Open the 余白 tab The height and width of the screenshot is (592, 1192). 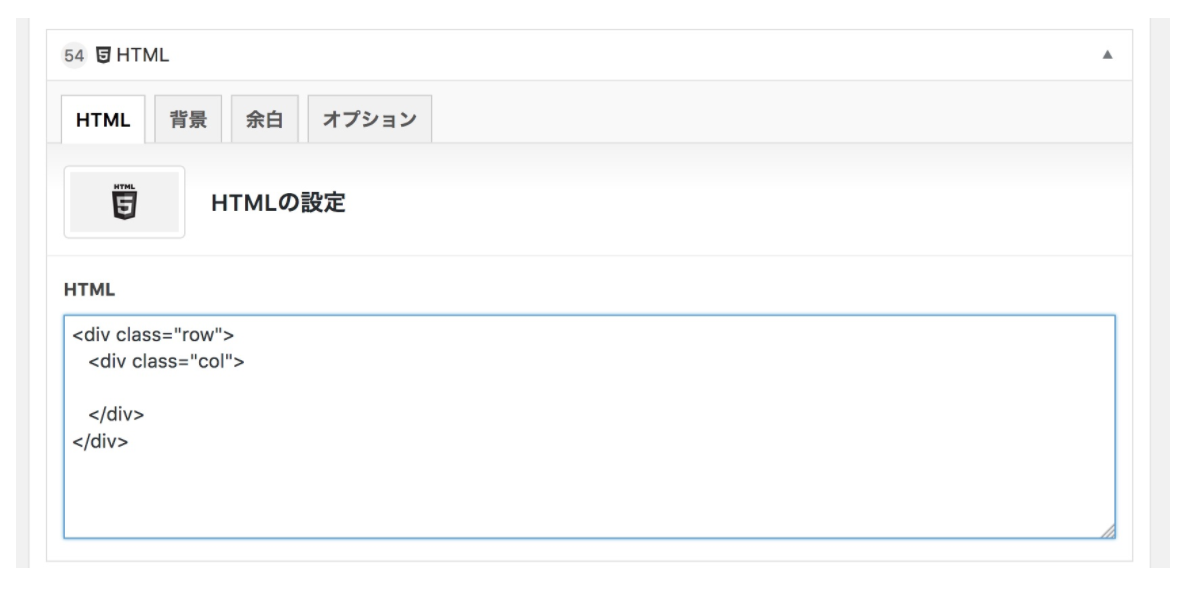265,120
